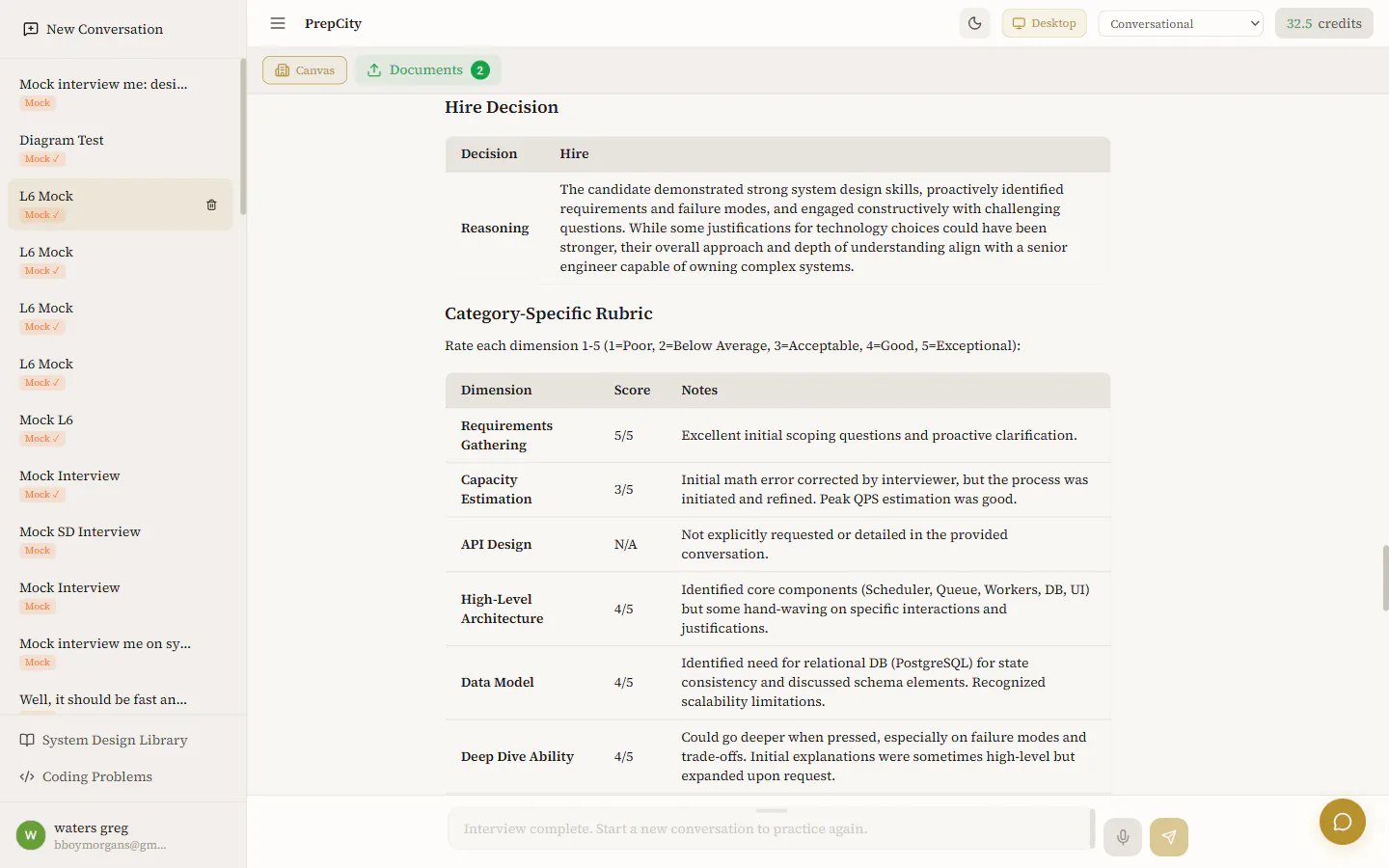The height and width of the screenshot is (868, 1389).
Task: Click the Hire Decision heading
Action: pyautogui.click(x=502, y=107)
